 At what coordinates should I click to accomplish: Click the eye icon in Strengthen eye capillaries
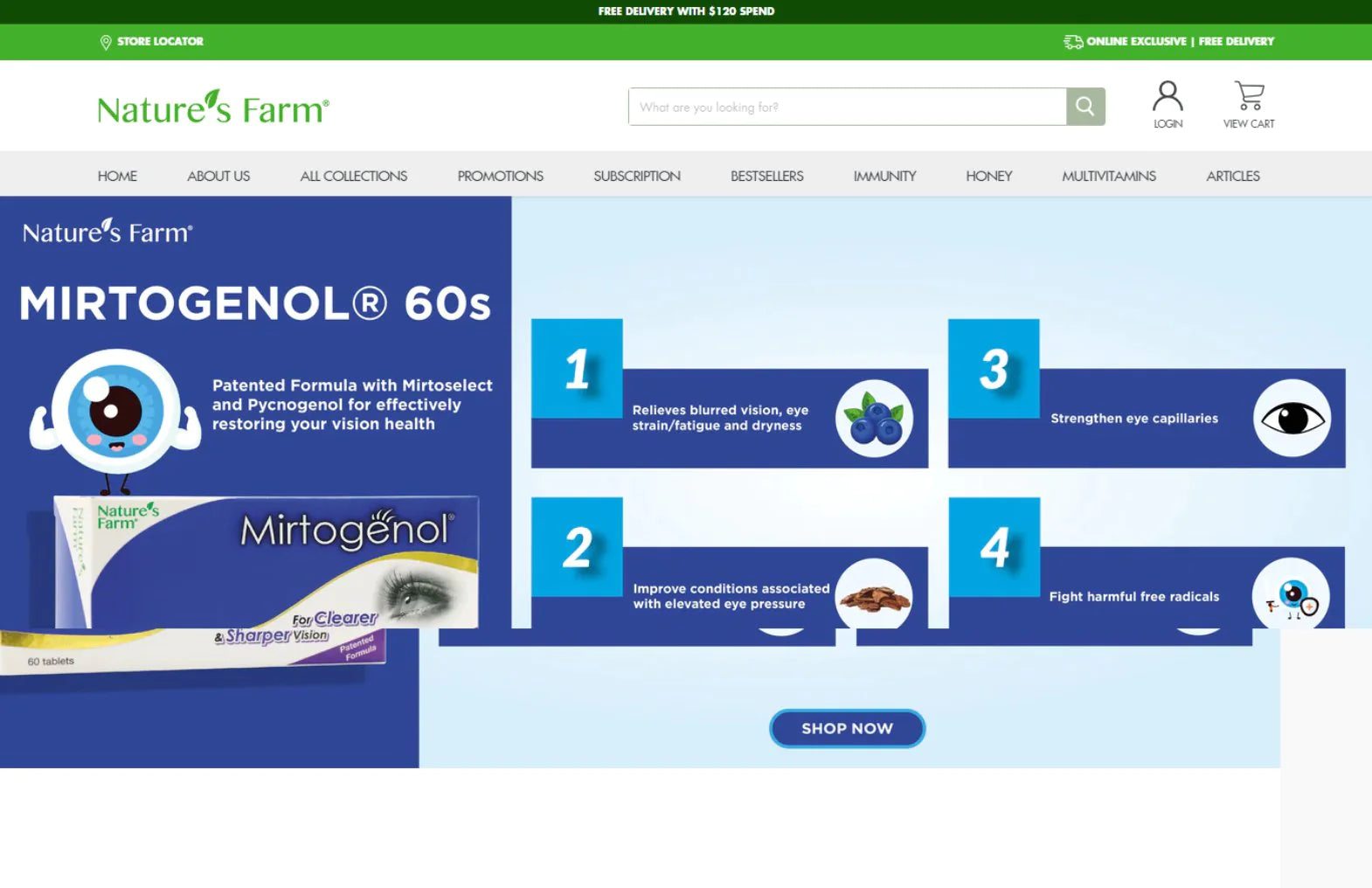coord(1292,419)
